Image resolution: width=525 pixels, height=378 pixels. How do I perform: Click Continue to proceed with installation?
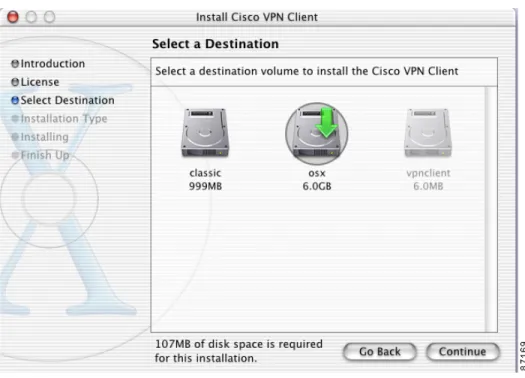click(x=463, y=352)
